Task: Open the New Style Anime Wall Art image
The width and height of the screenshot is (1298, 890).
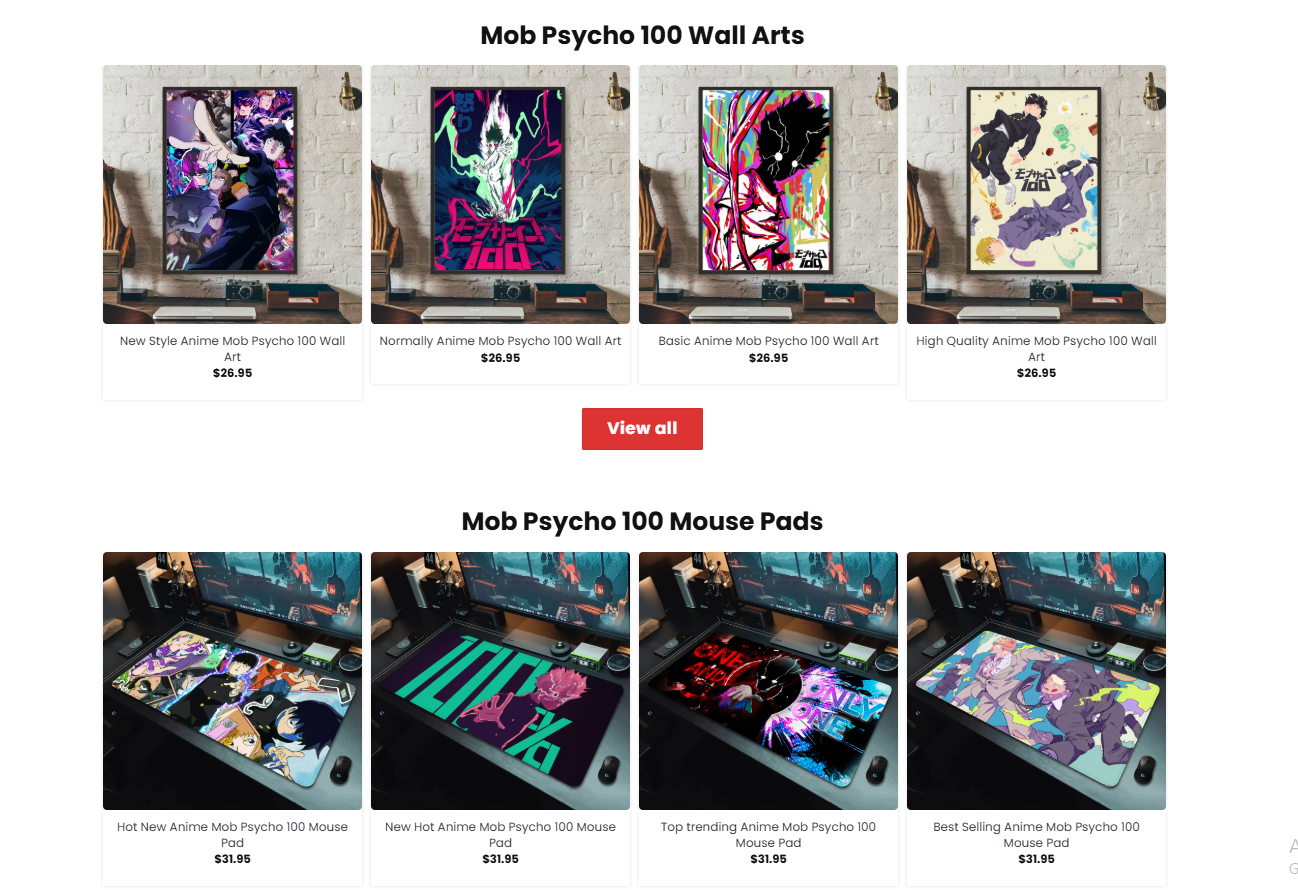Action: point(232,194)
